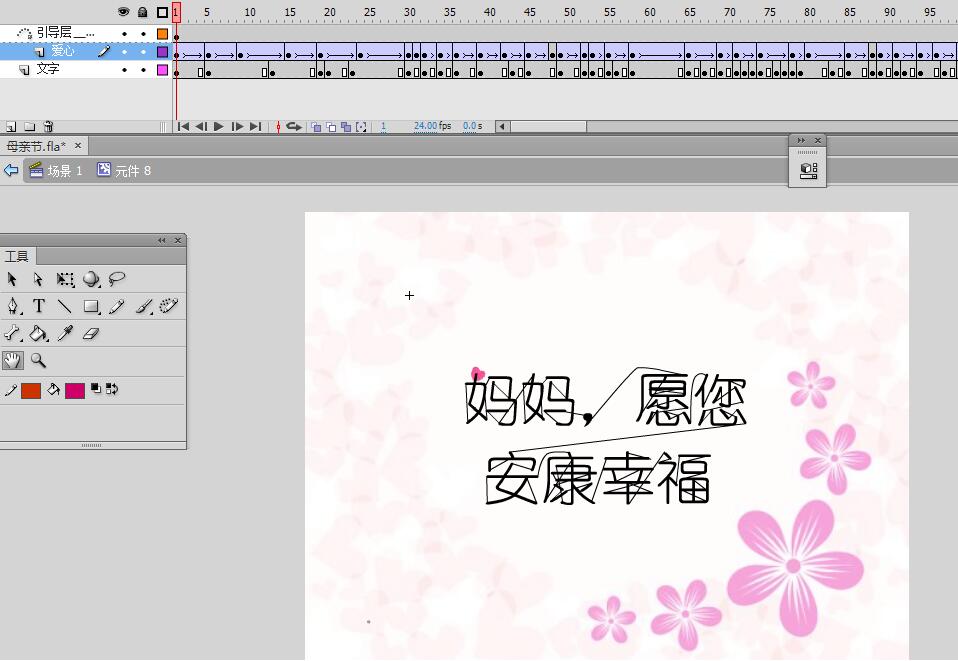The height and width of the screenshot is (661, 958).
Task: Click the back arrow in edit bar
Action: pyautogui.click(x=11, y=170)
